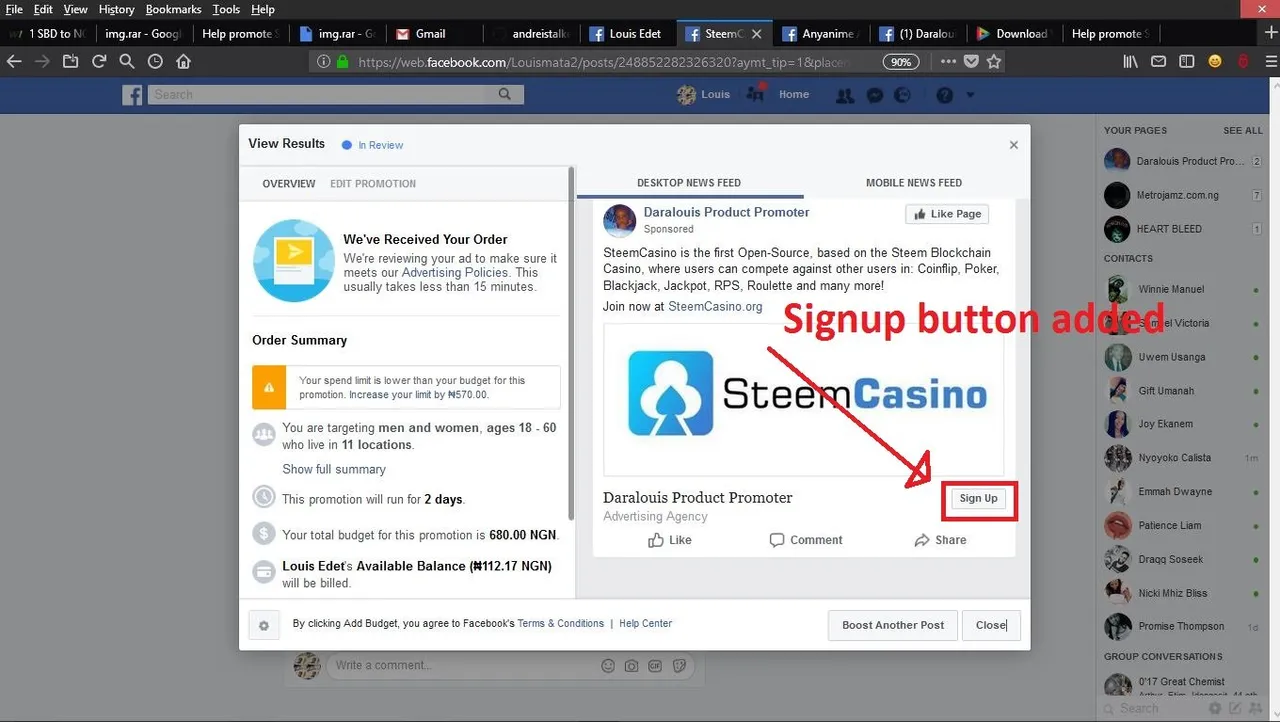Close the active SteemC browser tab

tap(757, 33)
